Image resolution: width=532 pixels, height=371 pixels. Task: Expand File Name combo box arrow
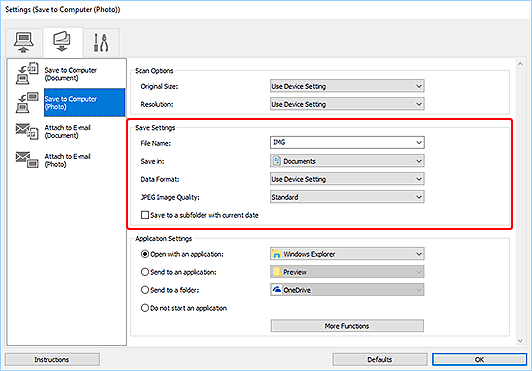tap(419, 143)
